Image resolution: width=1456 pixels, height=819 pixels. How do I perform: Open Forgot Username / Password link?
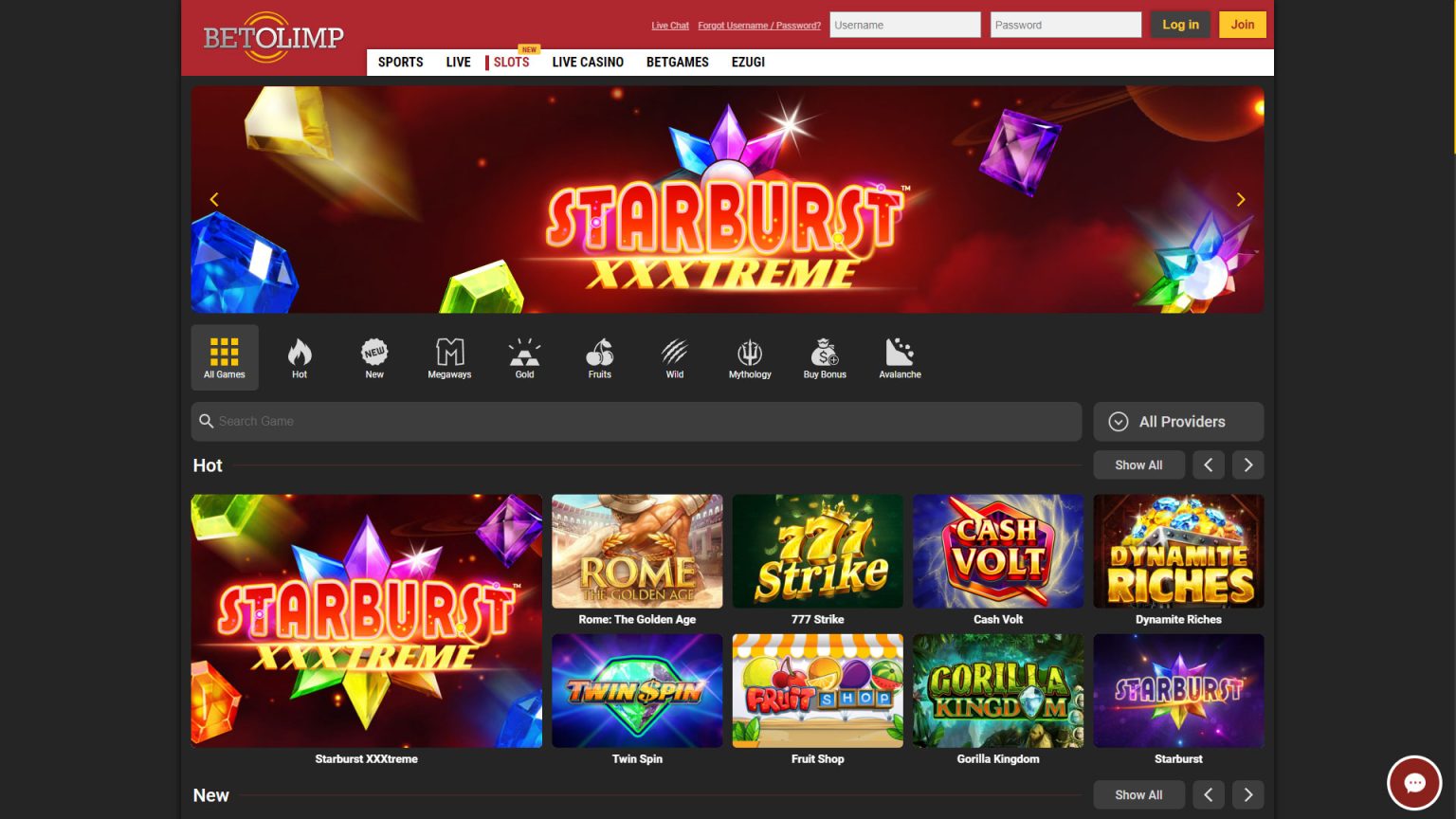click(x=759, y=26)
